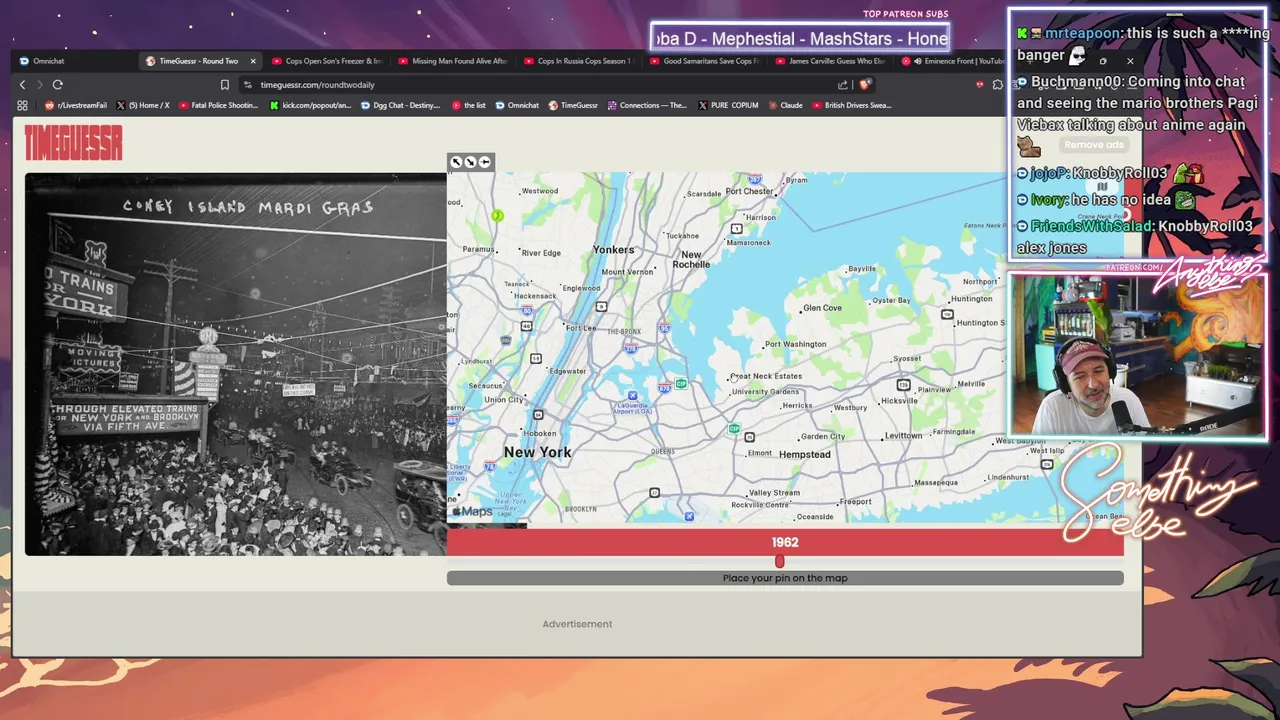Click the browser forward arrow
This screenshot has width=1280, height=720.
point(39,85)
